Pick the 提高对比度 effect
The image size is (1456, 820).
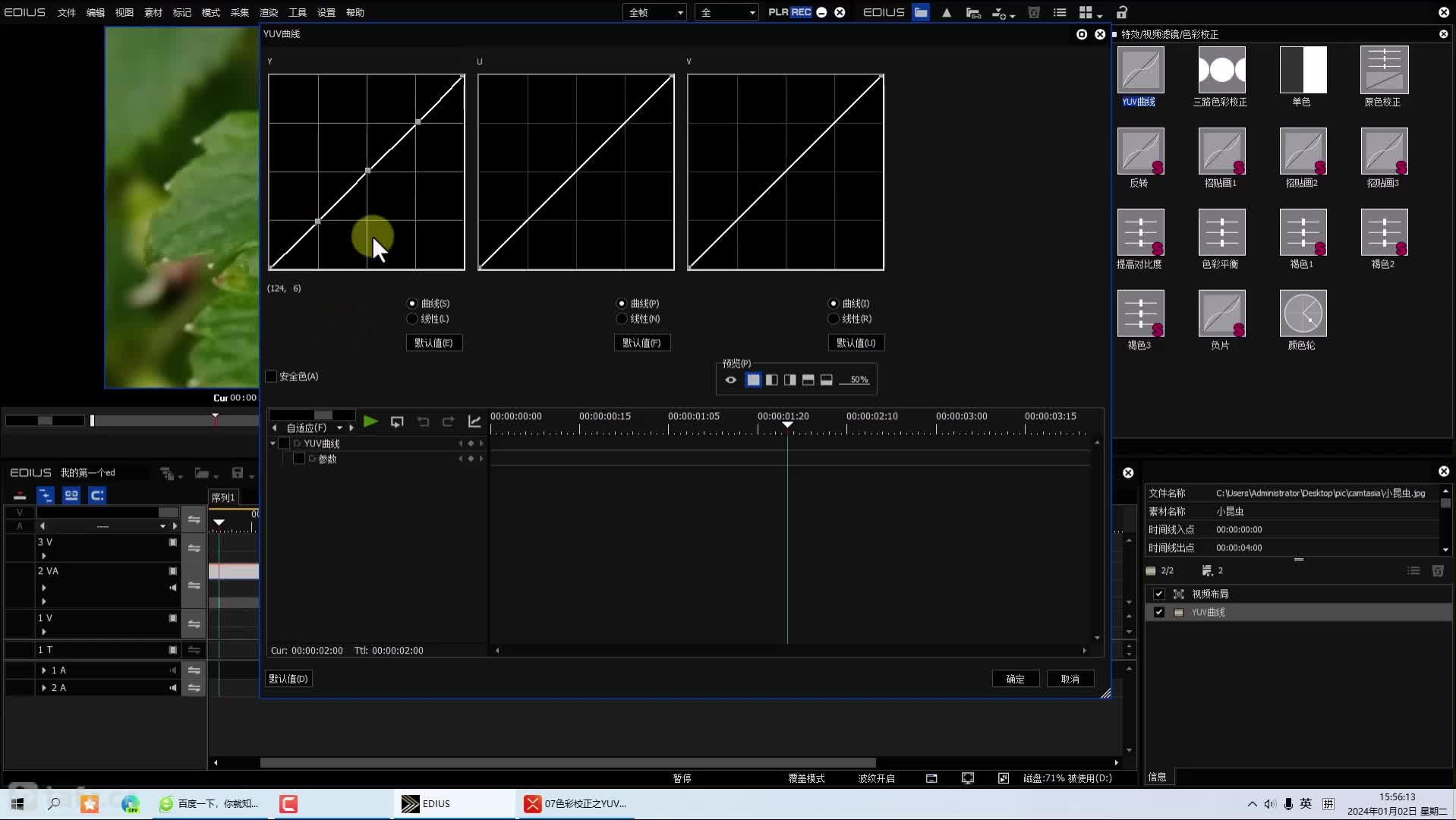point(1140,232)
